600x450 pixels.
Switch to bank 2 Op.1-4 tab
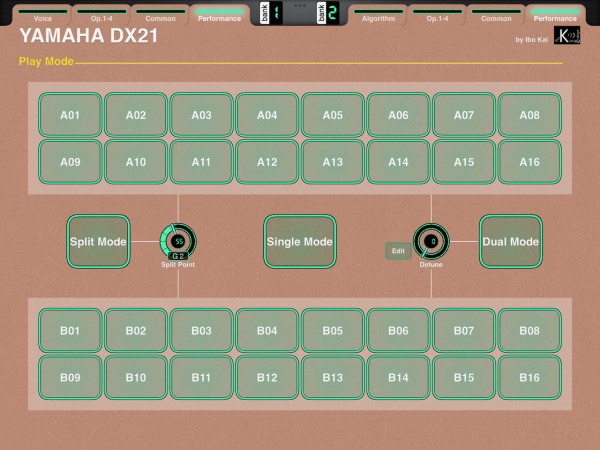coord(437,15)
